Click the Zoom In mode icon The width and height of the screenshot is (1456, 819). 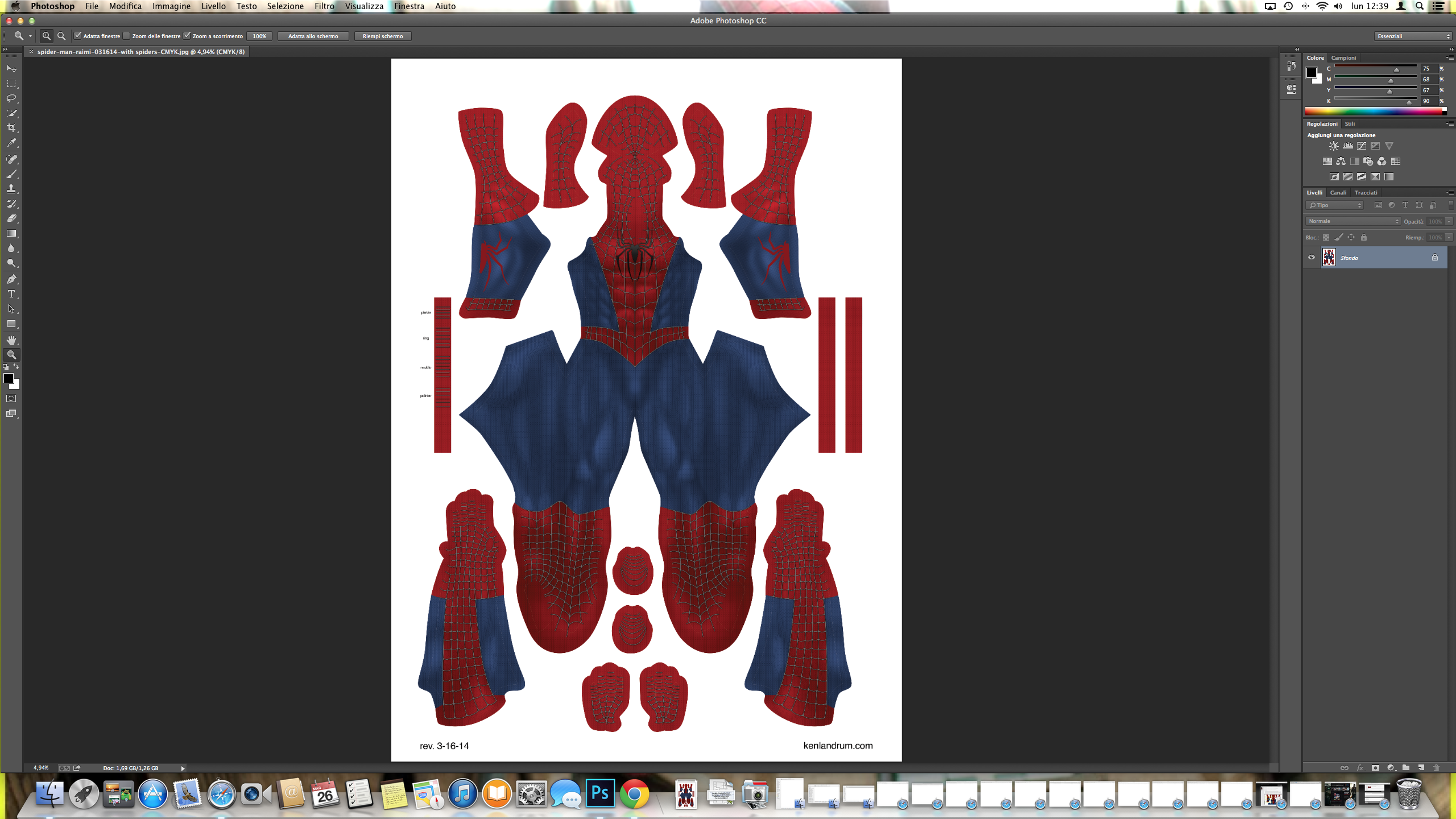tap(47, 36)
